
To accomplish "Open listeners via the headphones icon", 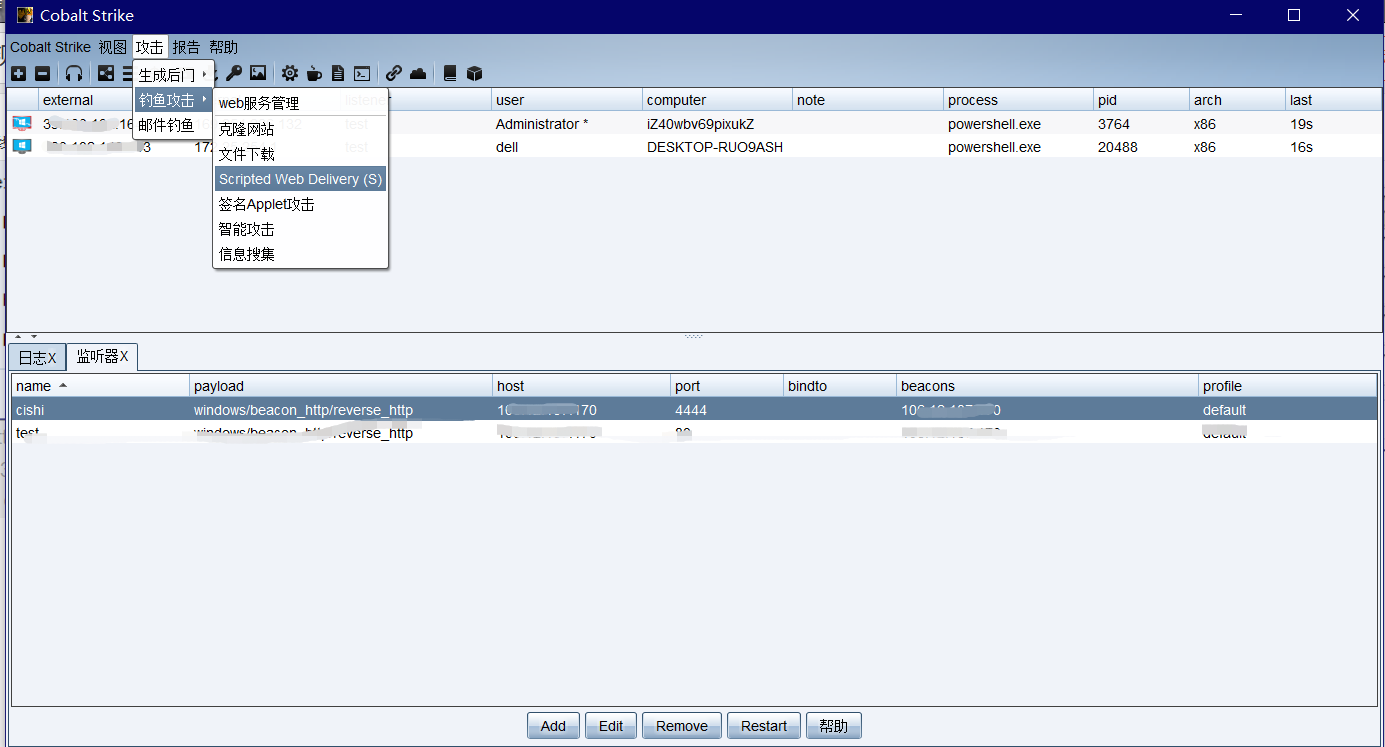I will pos(74,73).
